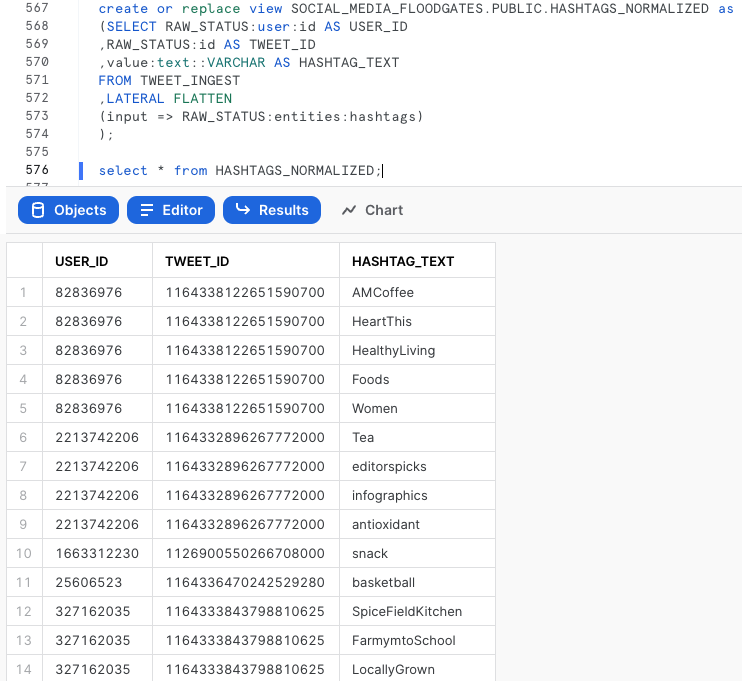Select the antioxidant hashtag cell

tap(417, 524)
